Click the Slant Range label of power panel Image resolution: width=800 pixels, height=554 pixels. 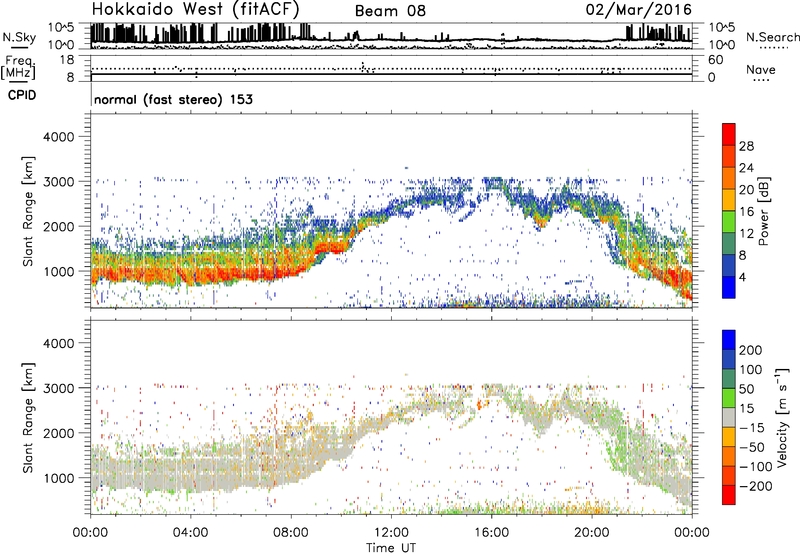click(28, 211)
